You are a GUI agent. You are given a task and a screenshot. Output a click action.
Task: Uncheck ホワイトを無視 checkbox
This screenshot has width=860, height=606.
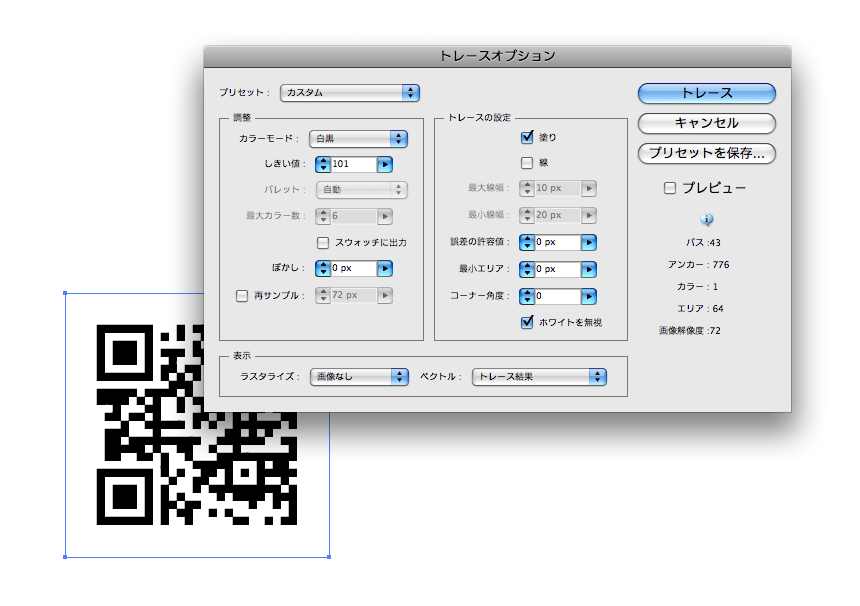click(x=527, y=322)
